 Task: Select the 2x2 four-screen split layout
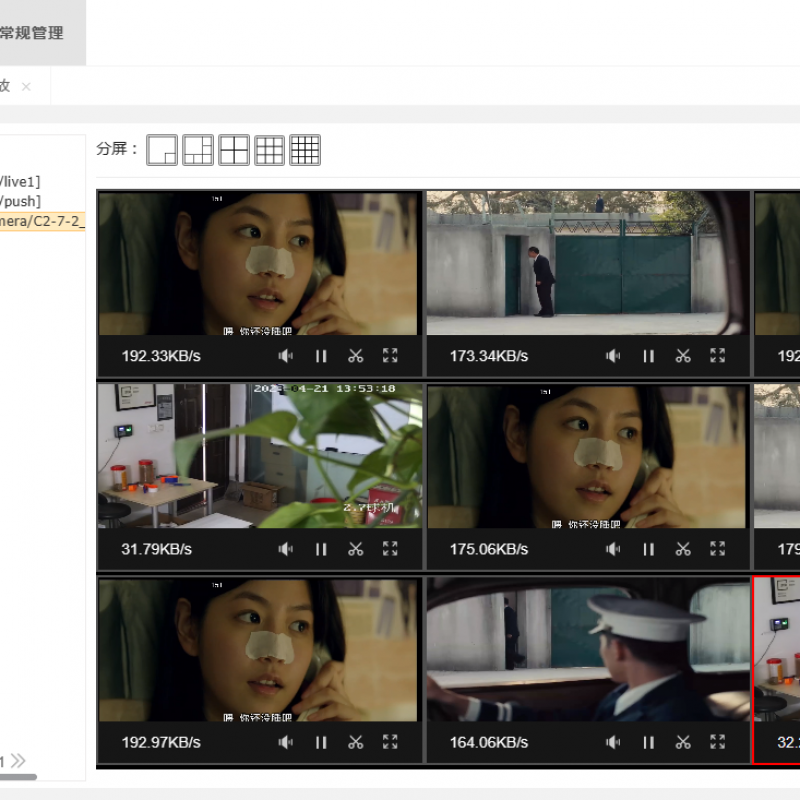click(x=234, y=150)
